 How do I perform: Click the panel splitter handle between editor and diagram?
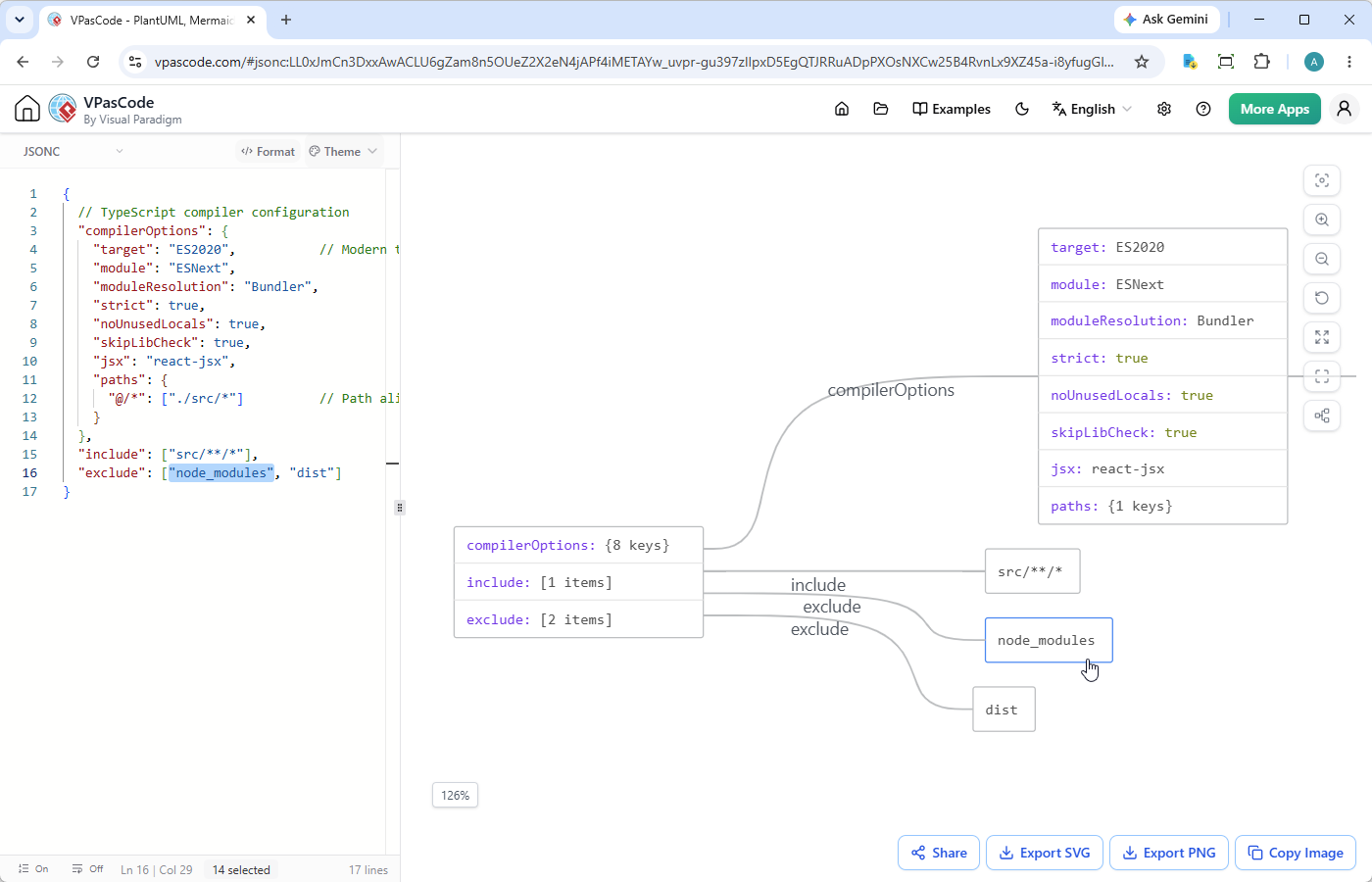click(x=399, y=508)
